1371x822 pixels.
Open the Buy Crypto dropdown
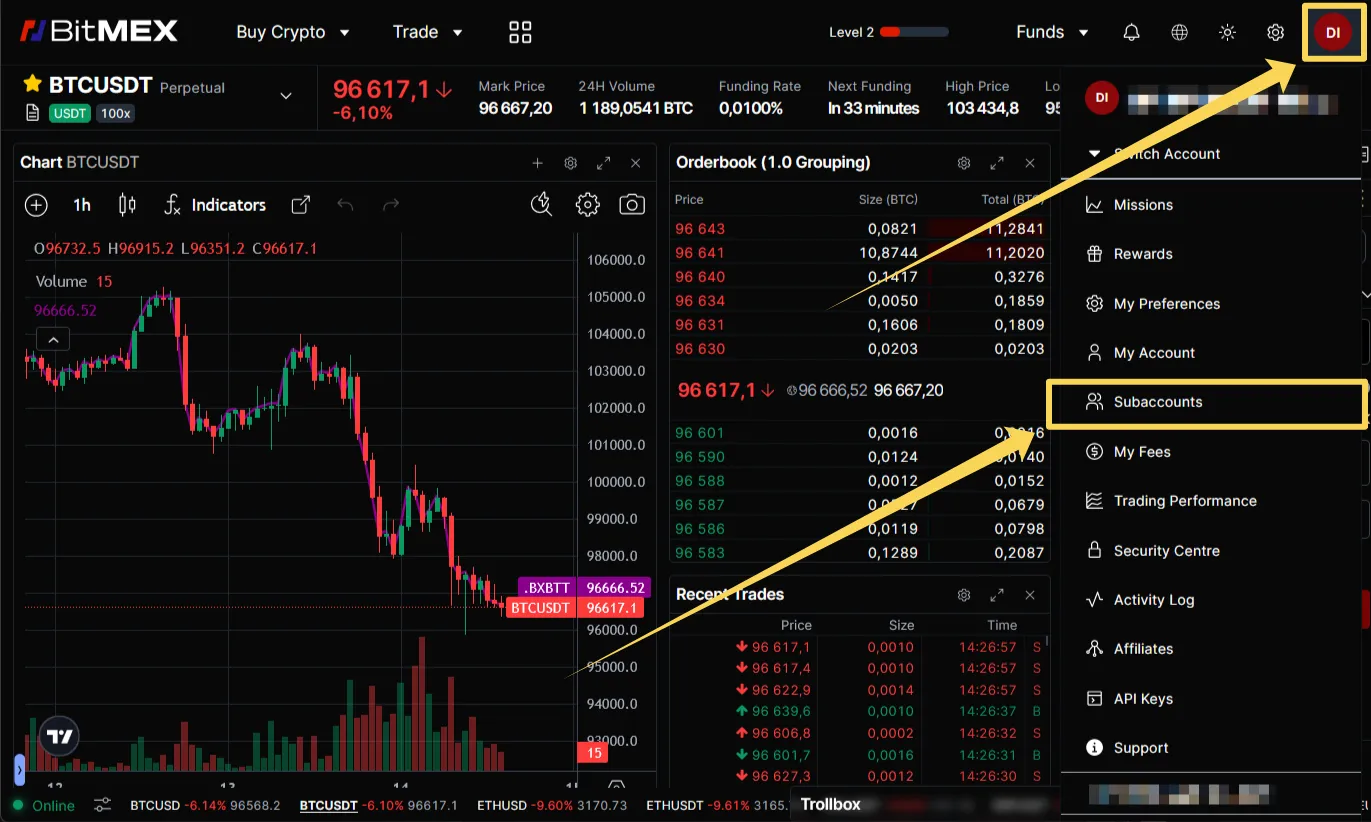tap(292, 31)
